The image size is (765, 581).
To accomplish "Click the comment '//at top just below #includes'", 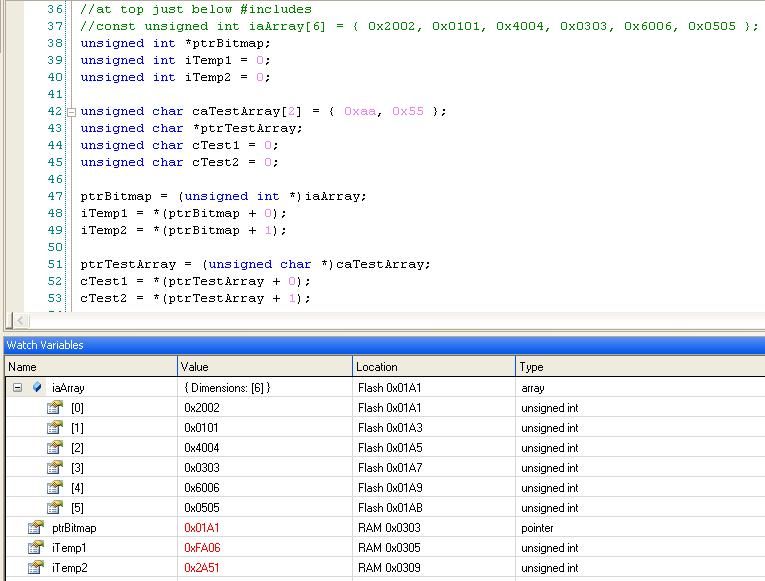I will coord(196,9).
